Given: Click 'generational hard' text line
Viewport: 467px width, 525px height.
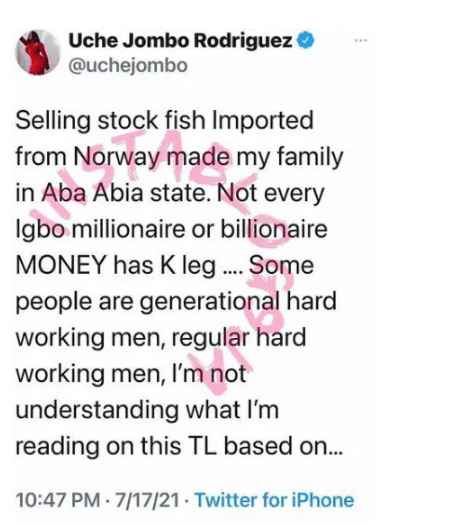Looking at the screenshot, I should pos(238,301).
